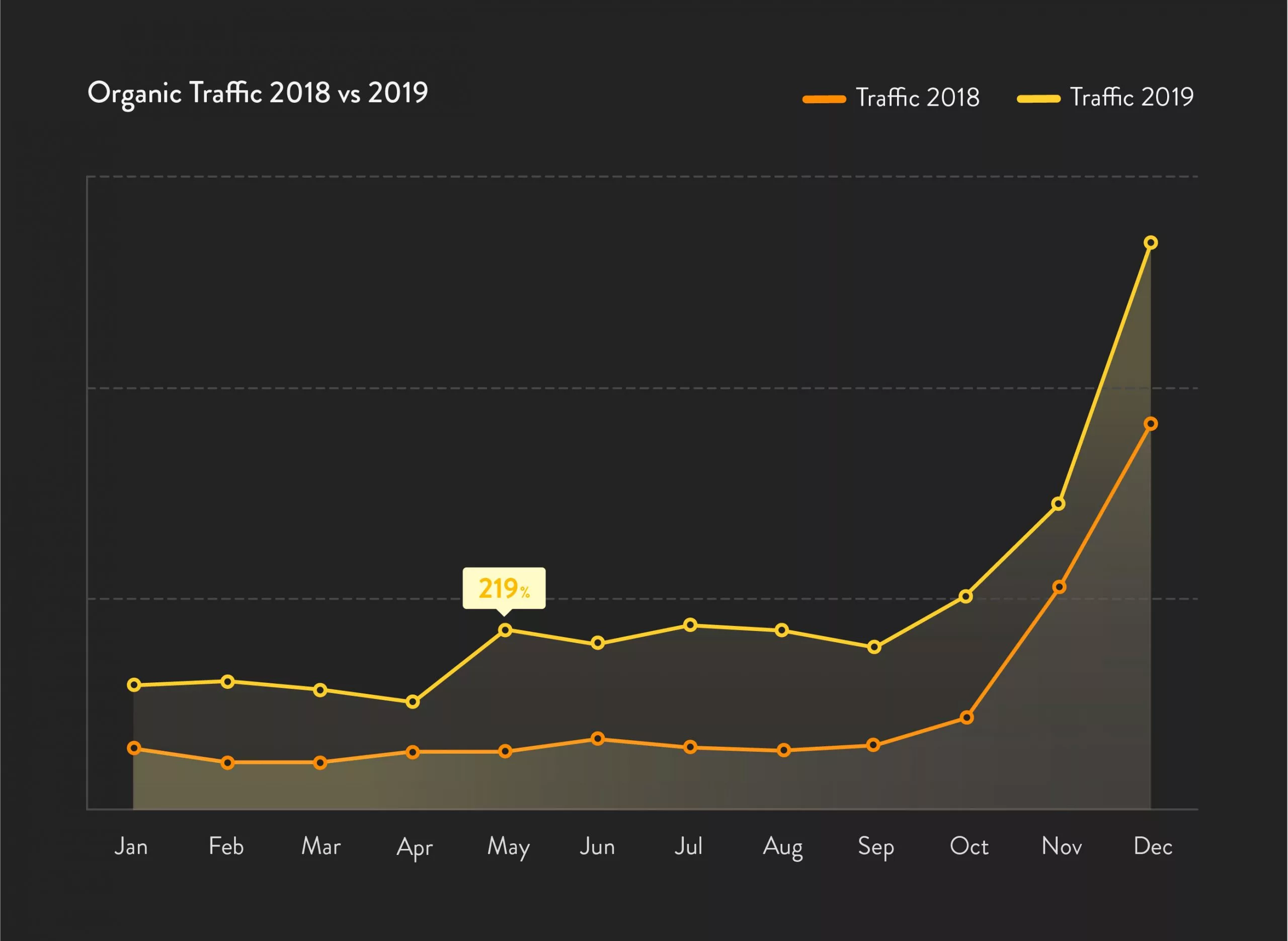Click the Mar axis label

pyautogui.click(x=320, y=846)
